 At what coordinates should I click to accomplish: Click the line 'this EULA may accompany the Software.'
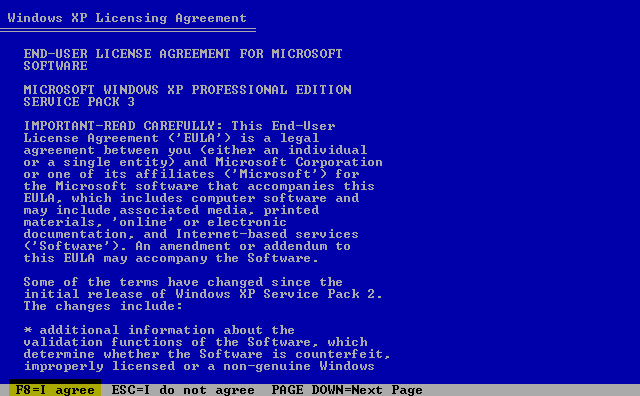pyautogui.click(x=171, y=258)
